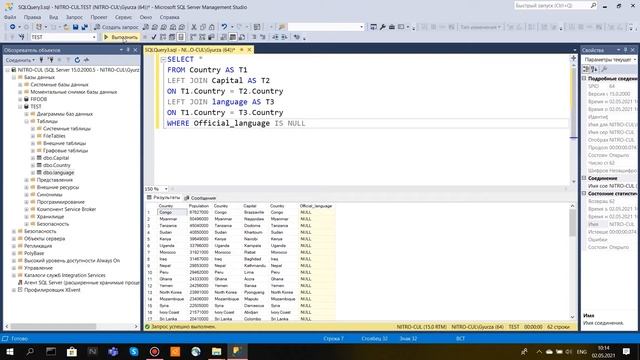Select Results to Text output mode

point(224,37)
